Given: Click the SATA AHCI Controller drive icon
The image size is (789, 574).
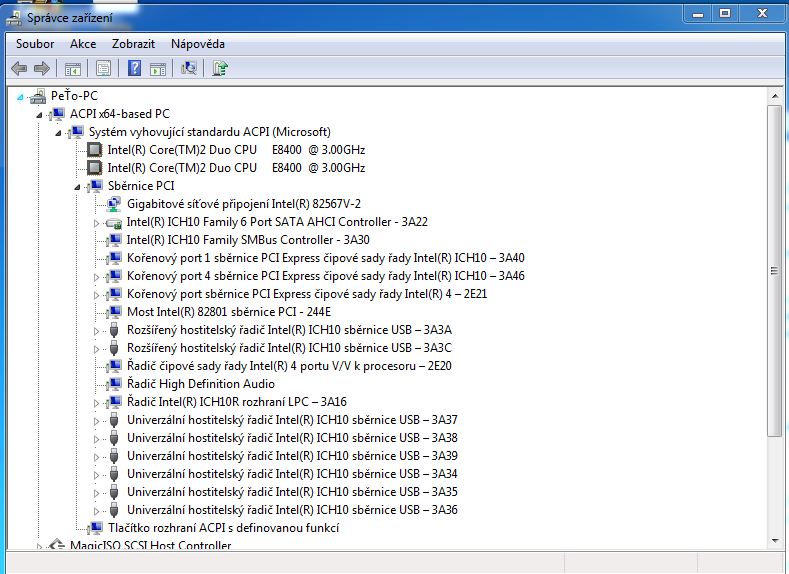Looking at the screenshot, I should (x=114, y=222).
